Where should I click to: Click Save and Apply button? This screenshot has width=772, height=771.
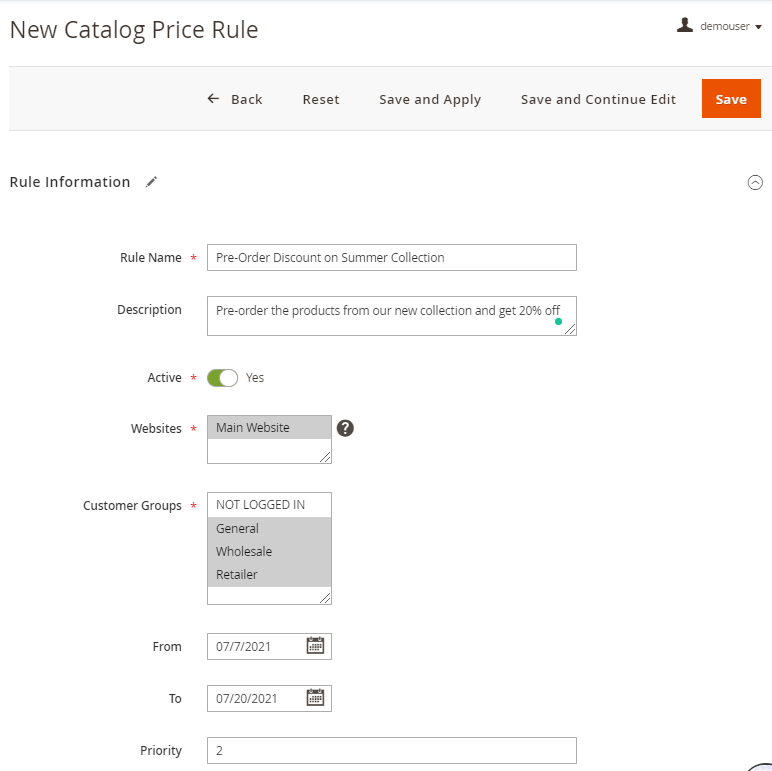pos(430,99)
